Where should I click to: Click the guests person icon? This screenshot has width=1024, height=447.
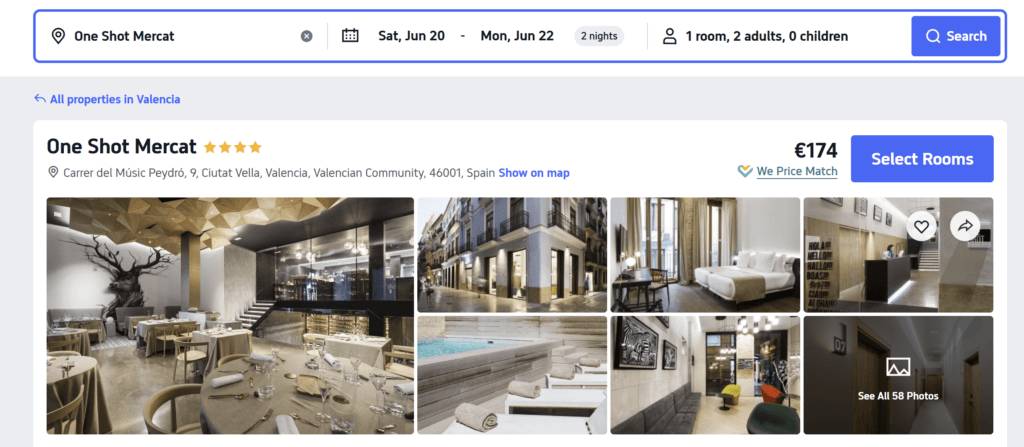point(669,36)
